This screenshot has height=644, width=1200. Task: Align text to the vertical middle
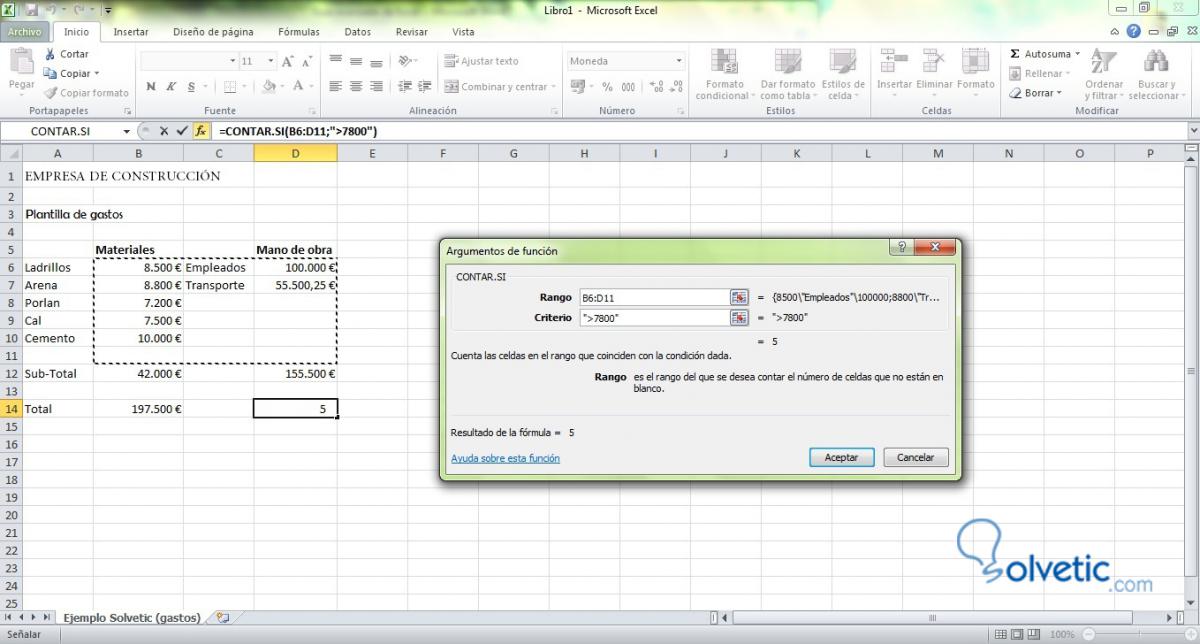(356, 61)
